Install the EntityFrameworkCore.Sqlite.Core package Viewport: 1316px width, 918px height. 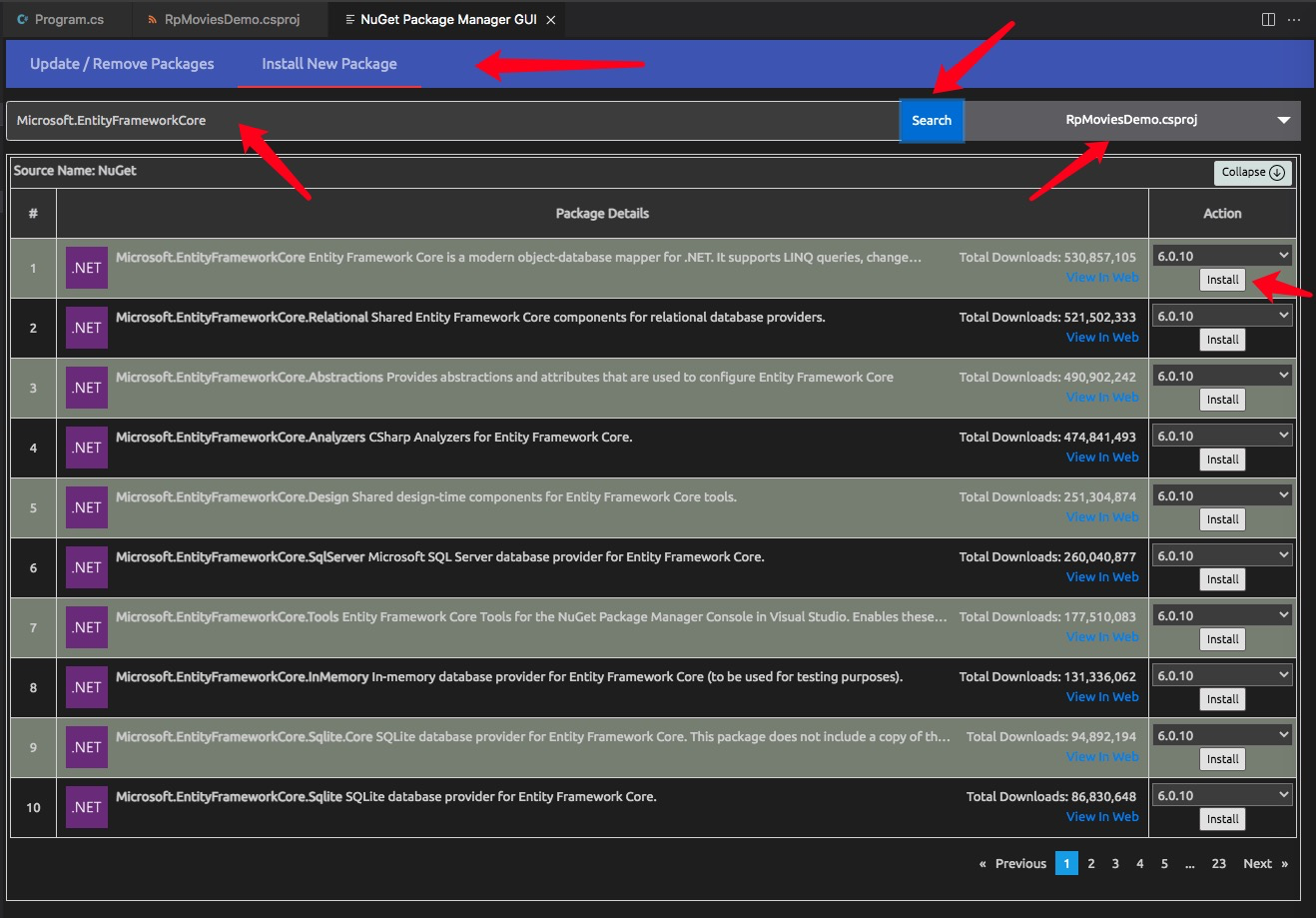[x=1222, y=759]
